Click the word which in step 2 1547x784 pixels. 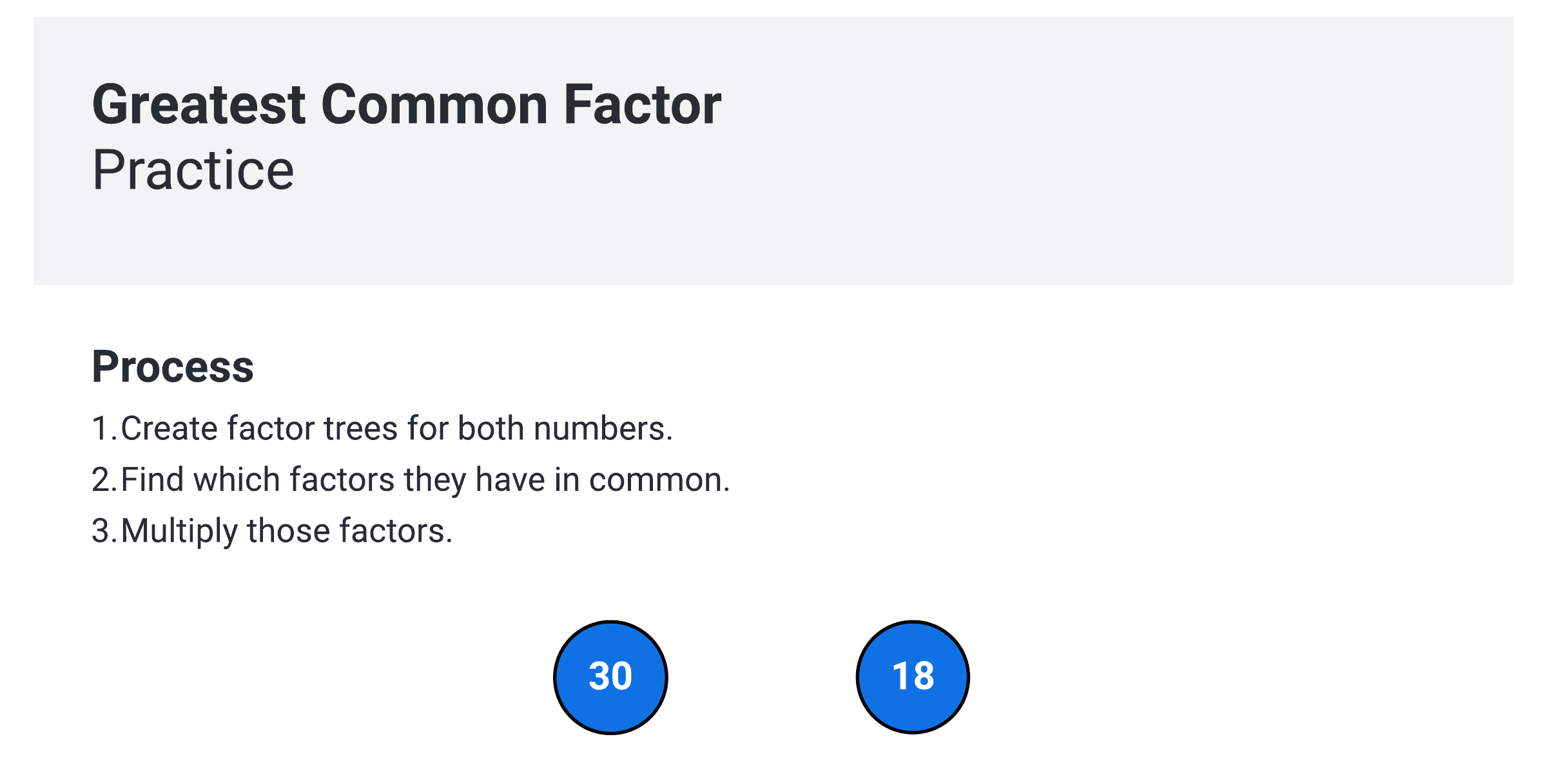[x=237, y=480]
